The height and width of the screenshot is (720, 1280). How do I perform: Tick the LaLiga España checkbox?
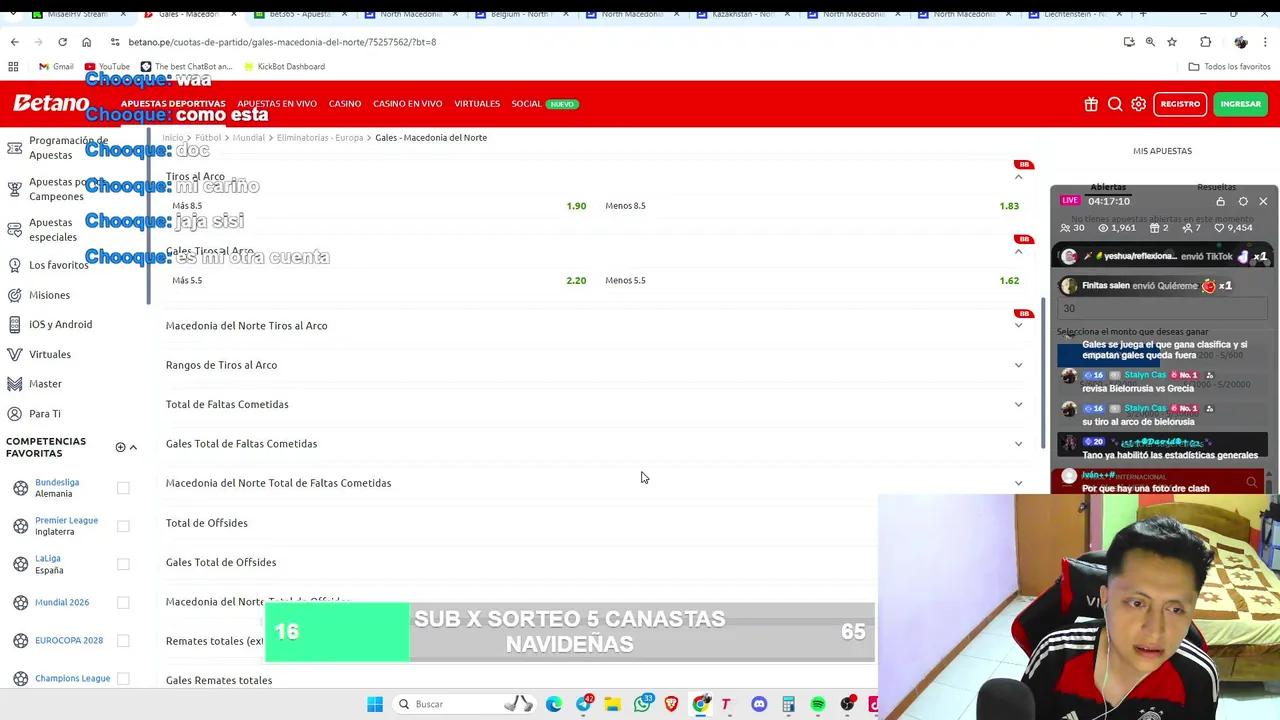click(x=123, y=564)
